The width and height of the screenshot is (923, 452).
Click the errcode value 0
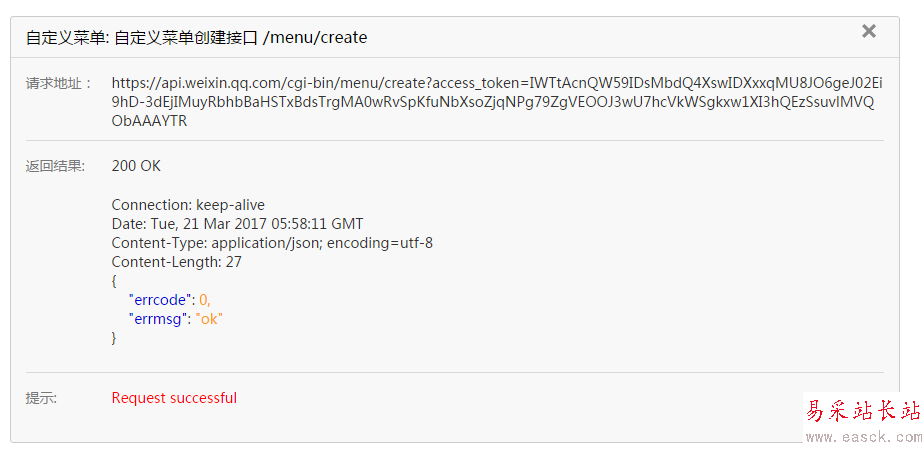coord(205,300)
